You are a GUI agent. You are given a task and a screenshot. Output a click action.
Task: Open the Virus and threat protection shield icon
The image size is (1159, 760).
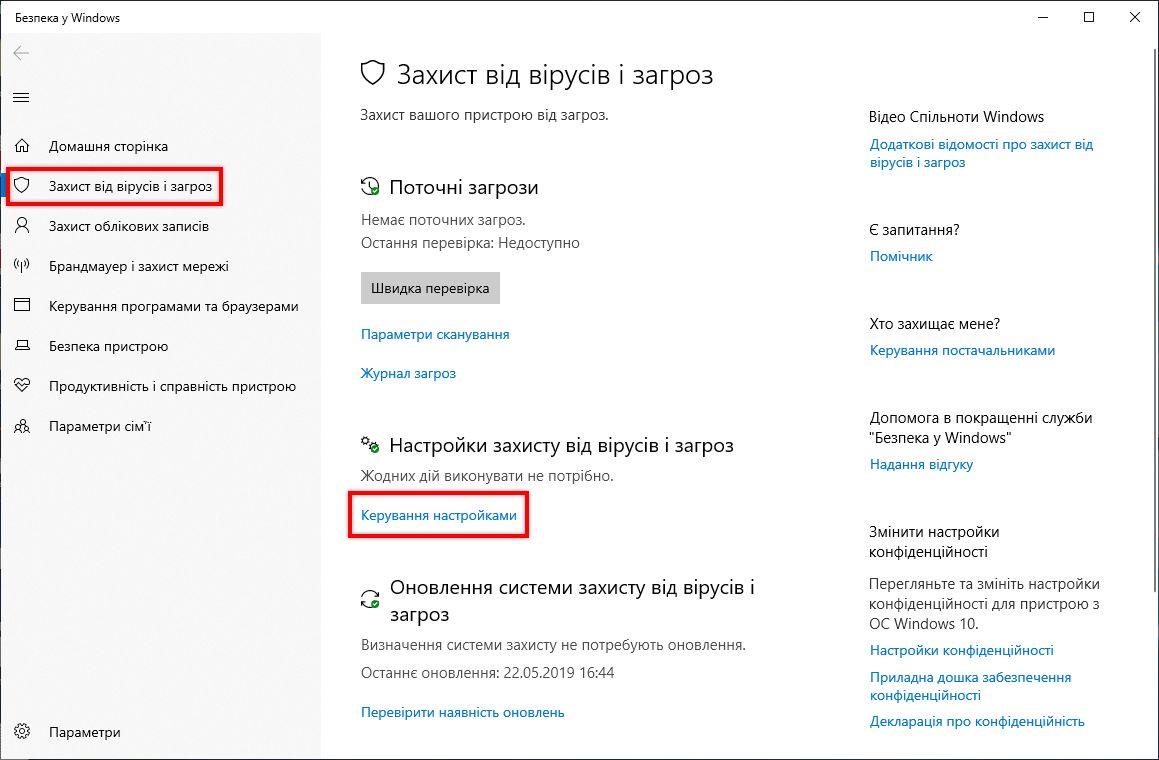pyautogui.click(x=24, y=186)
